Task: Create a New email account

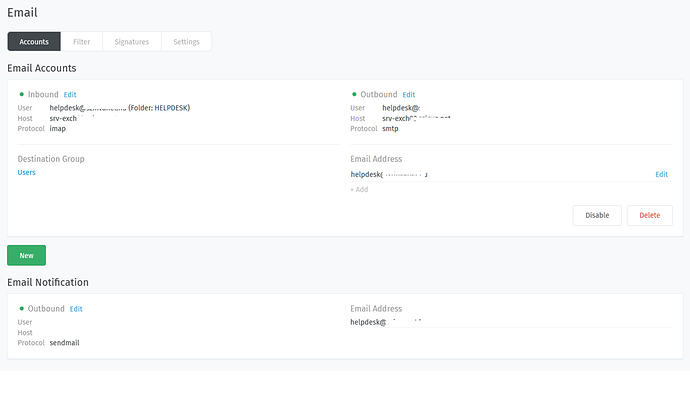Action: click(26, 255)
